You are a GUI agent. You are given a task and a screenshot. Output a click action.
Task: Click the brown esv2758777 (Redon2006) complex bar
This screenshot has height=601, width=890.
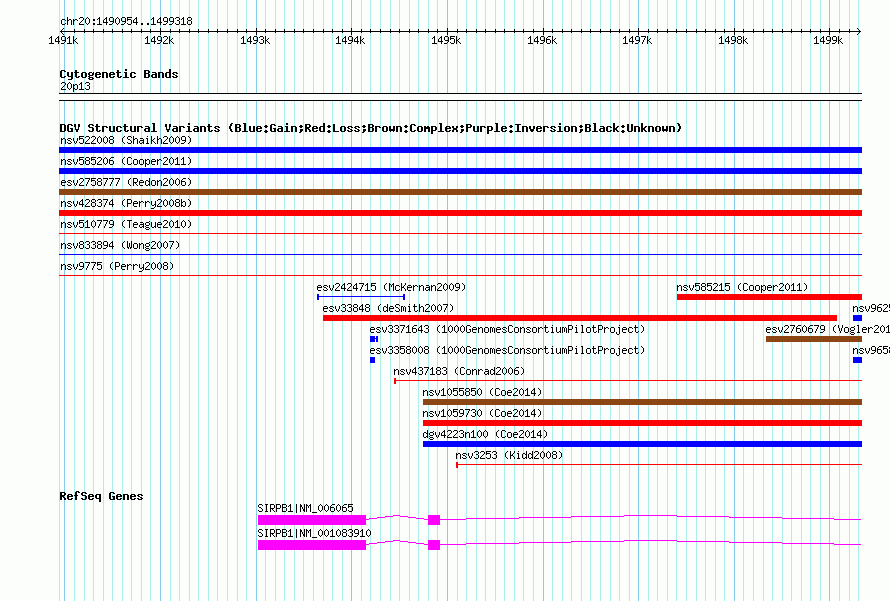(460, 192)
